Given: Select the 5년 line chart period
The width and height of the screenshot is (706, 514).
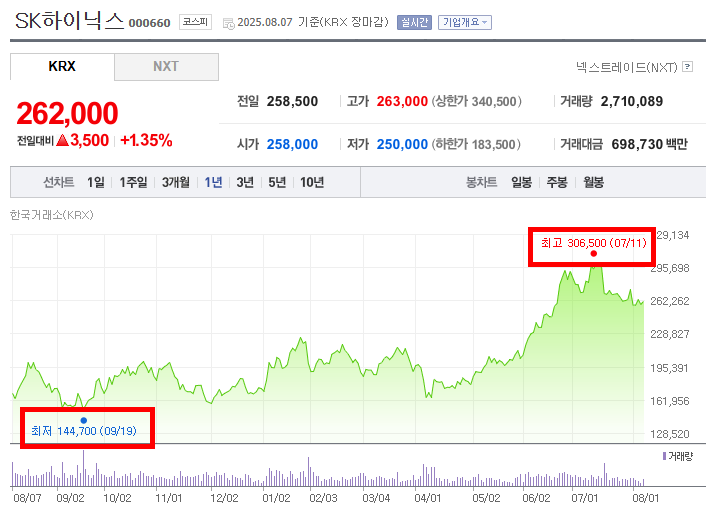Looking at the screenshot, I should 277,182.
